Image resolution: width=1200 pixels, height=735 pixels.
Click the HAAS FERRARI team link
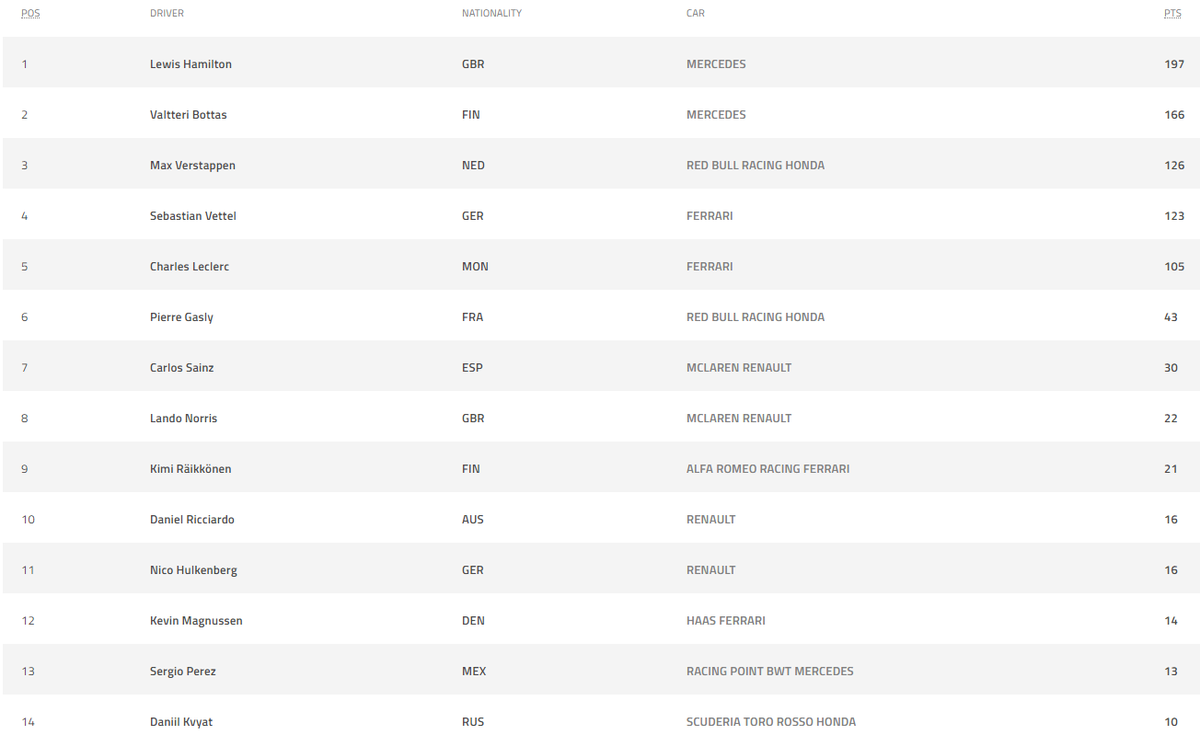(x=726, y=621)
